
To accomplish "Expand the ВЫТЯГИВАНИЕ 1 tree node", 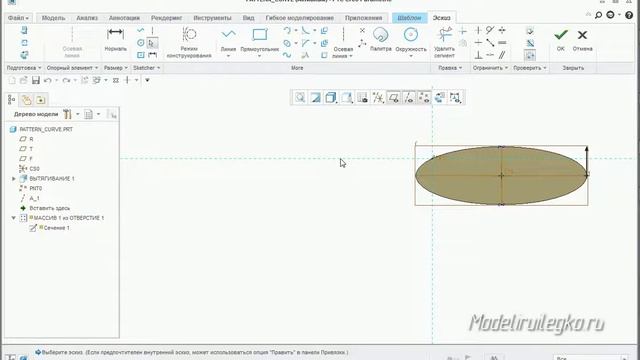I will [14, 179].
